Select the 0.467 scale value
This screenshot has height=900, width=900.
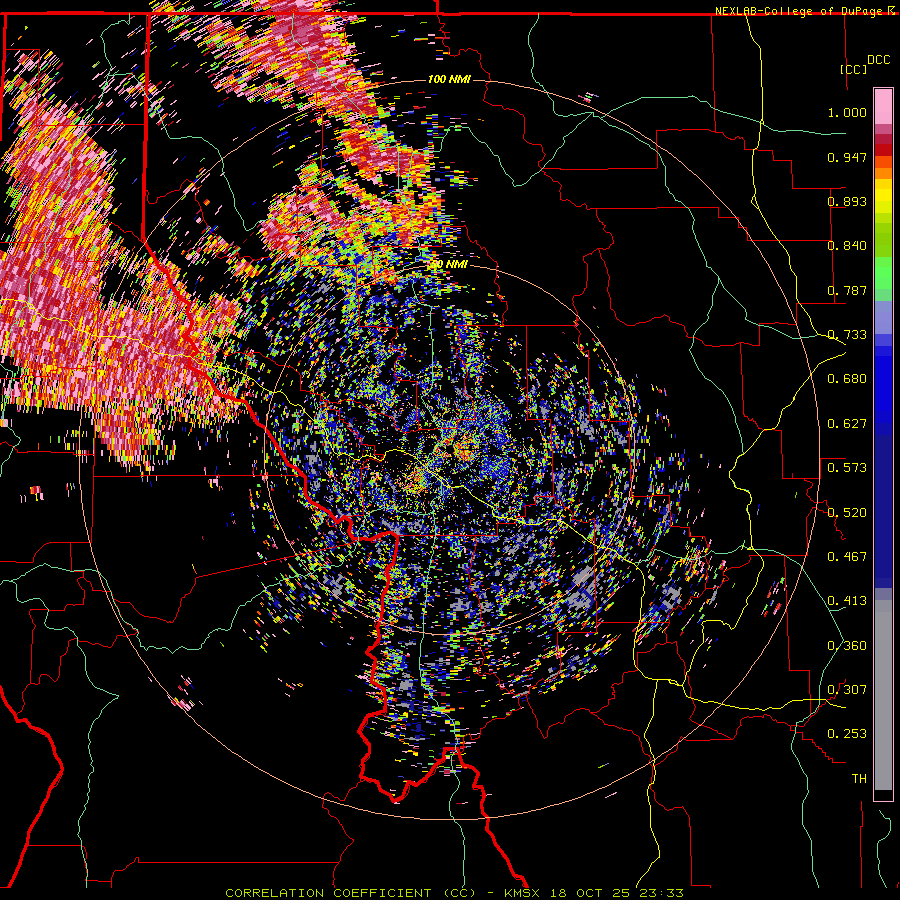tap(847, 557)
